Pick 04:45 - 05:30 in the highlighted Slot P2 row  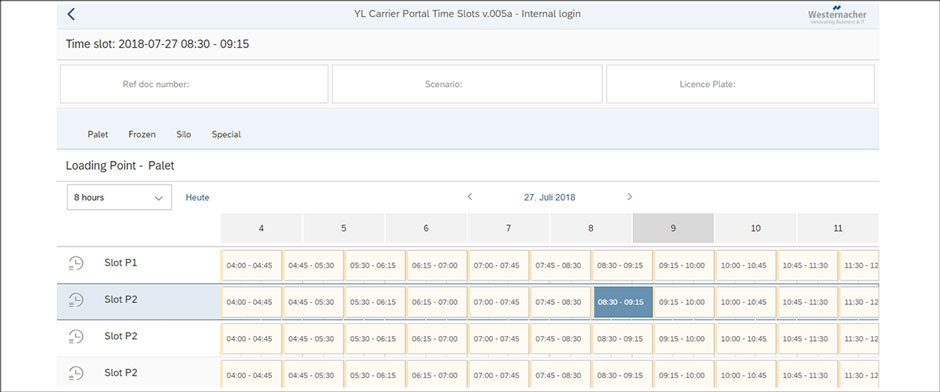point(314,302)
